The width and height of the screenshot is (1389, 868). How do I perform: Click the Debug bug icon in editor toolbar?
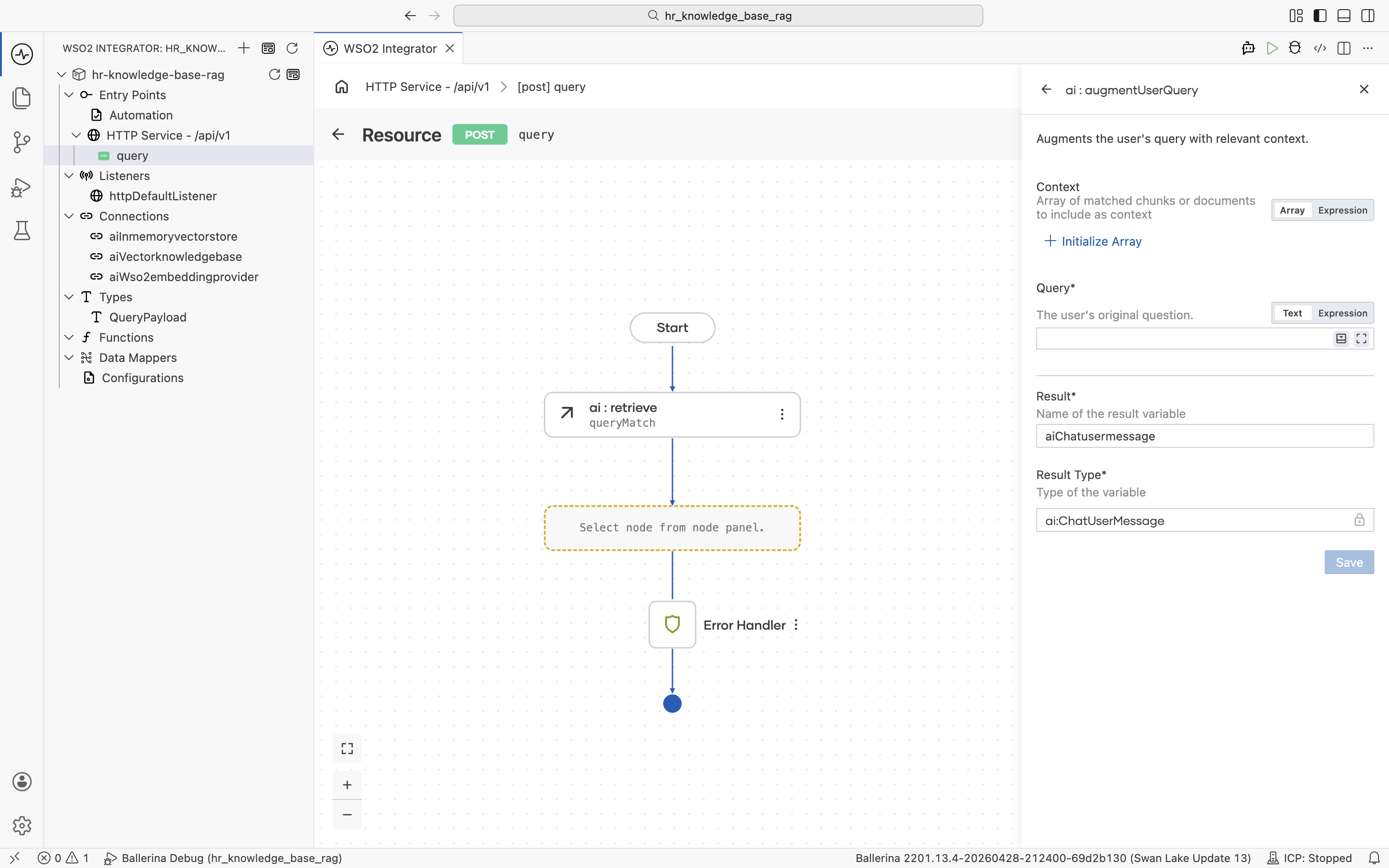coord(1295,48)
